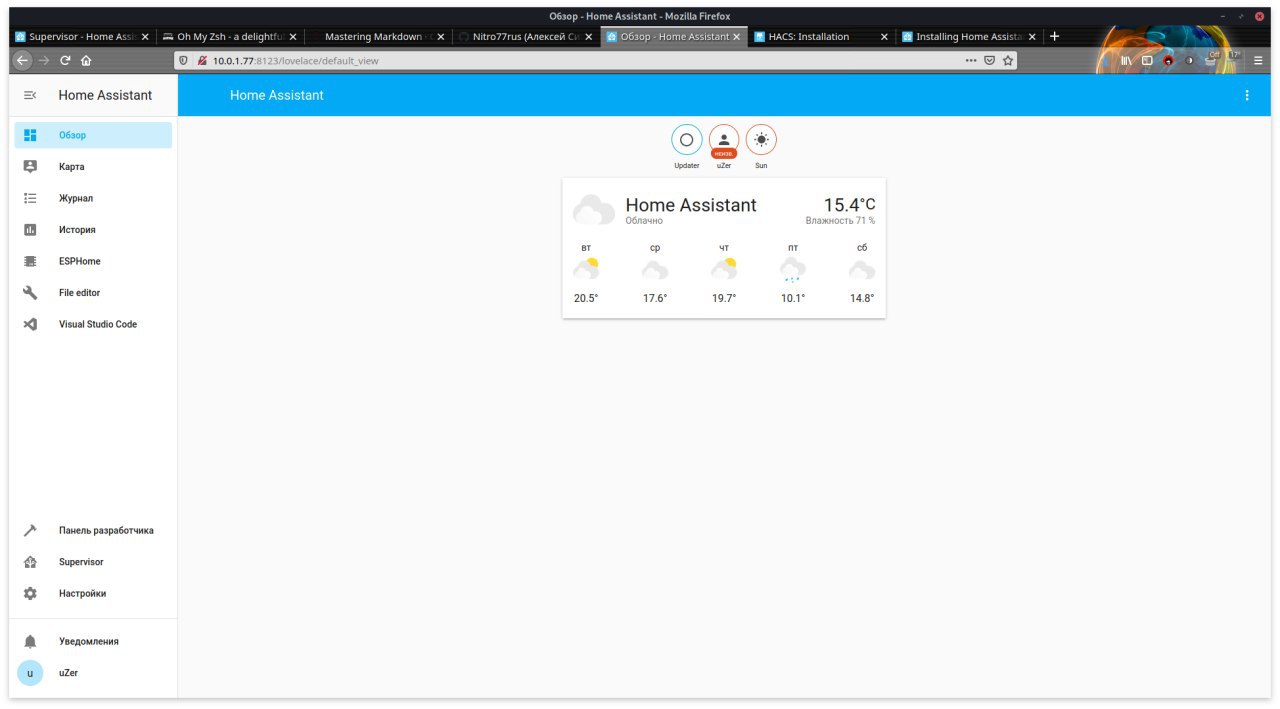
Task: Click сб forecast cloud icon
Action: click(x=862, y=270)
